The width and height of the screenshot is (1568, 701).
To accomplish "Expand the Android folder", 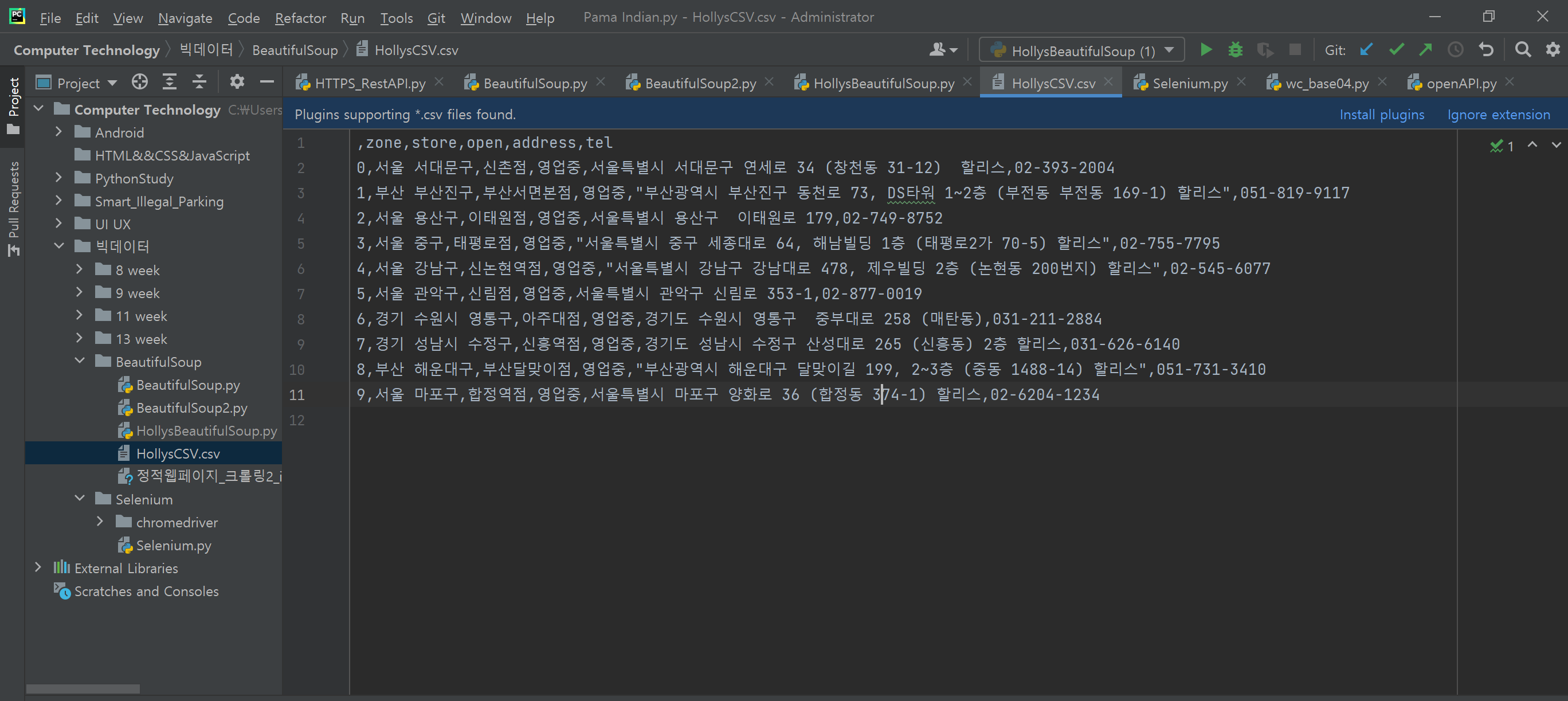I will (x=58, y=132).
